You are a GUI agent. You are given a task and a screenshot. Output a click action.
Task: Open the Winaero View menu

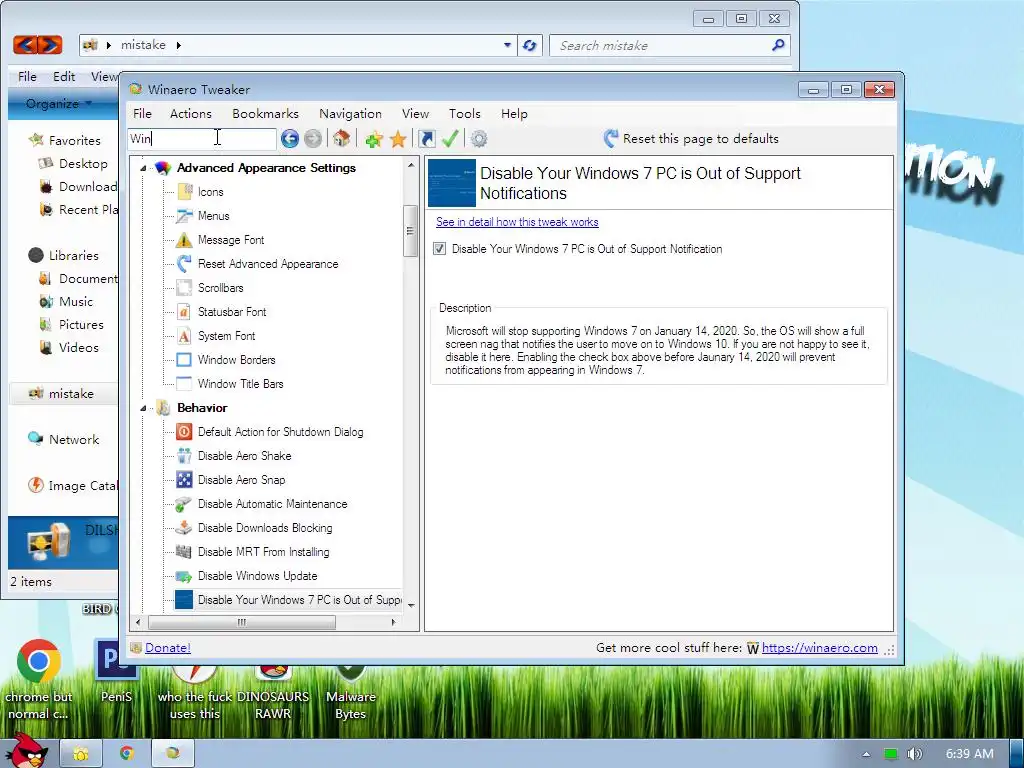(415, 114)
